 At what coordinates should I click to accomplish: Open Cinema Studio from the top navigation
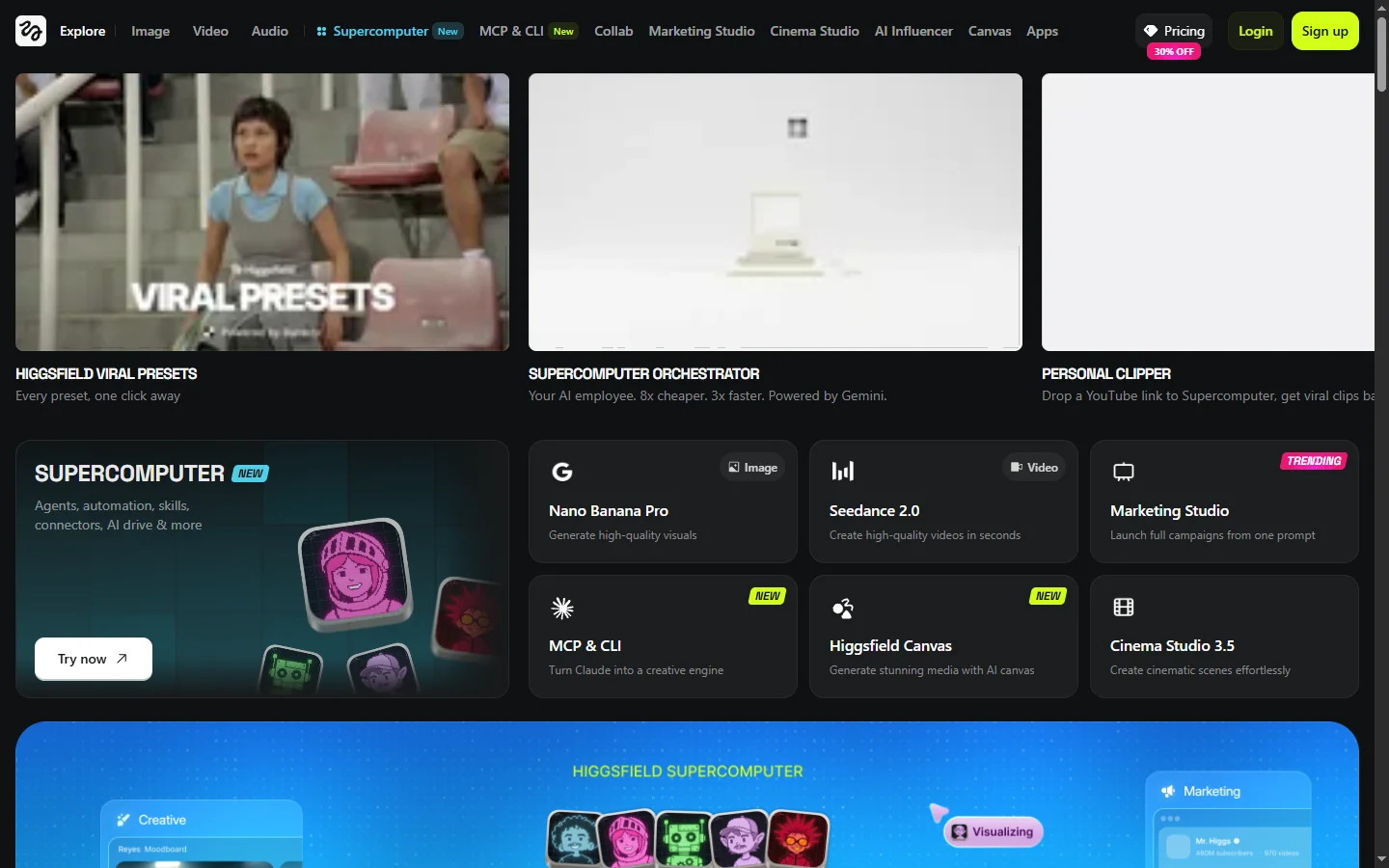click(814, 31)
